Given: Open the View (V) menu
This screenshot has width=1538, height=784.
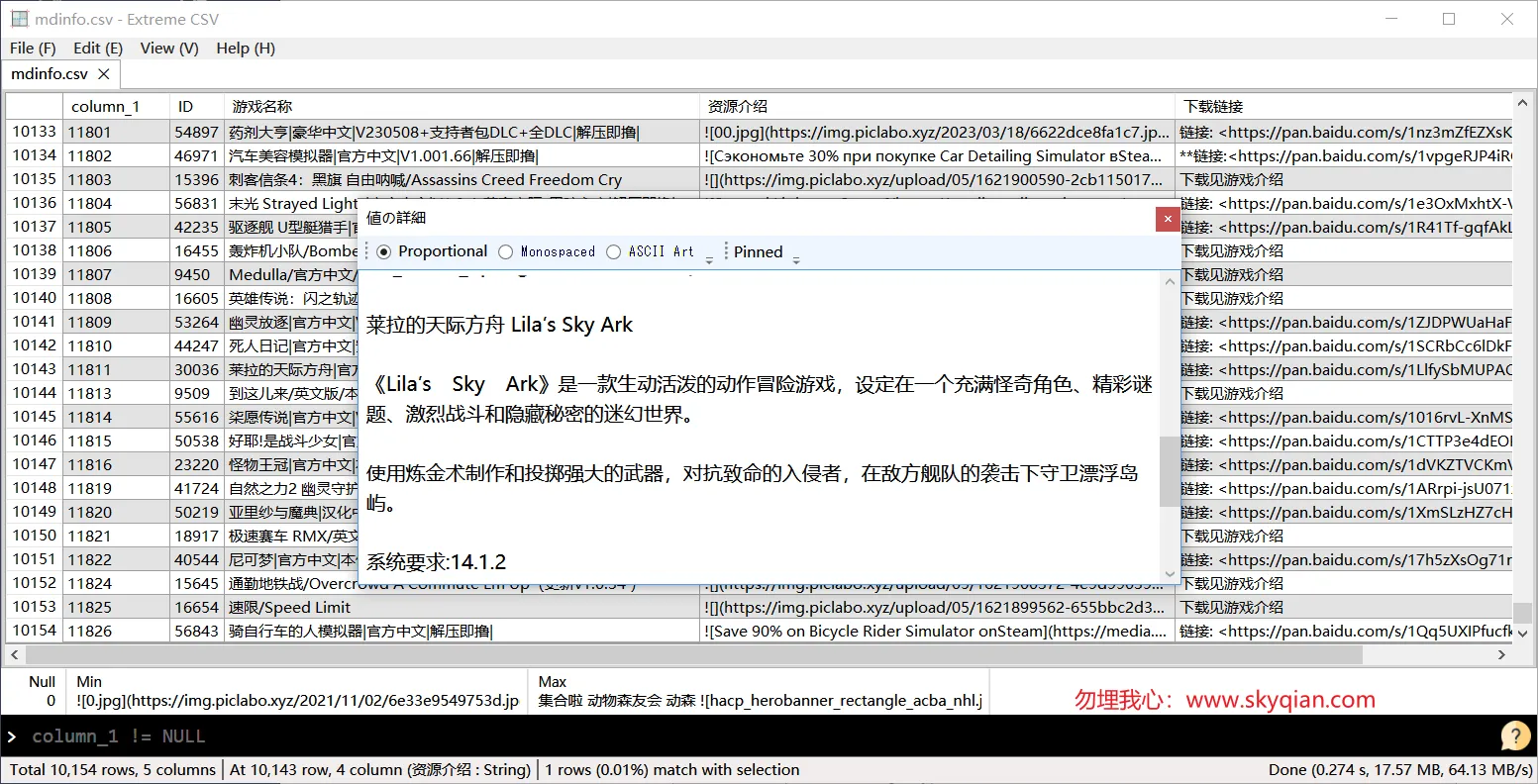Looking at the screenshot, I should point(169,48).
